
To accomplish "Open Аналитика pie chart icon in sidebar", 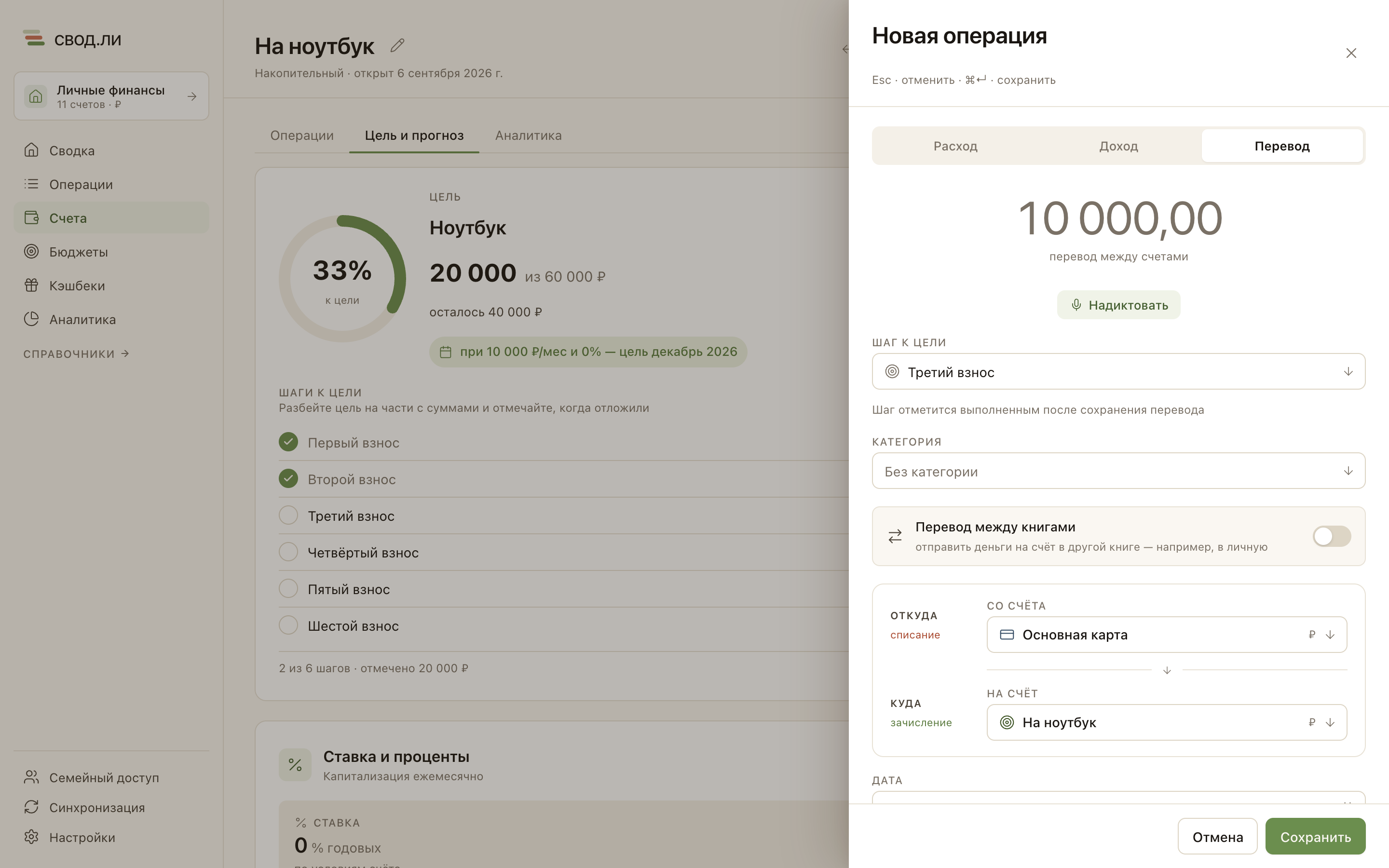I will 31,319.
